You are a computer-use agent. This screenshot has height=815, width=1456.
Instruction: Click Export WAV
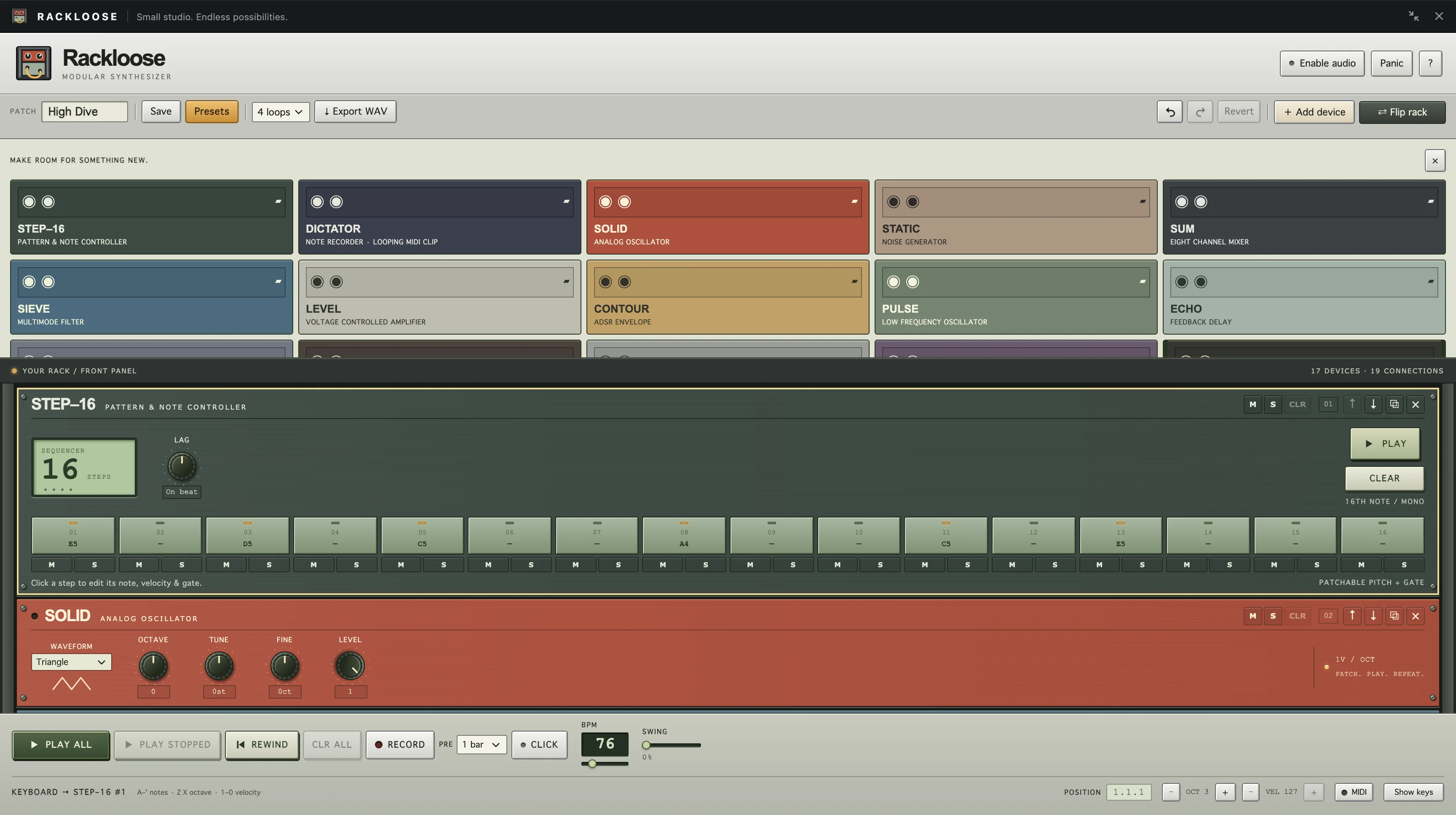(355, 111)
